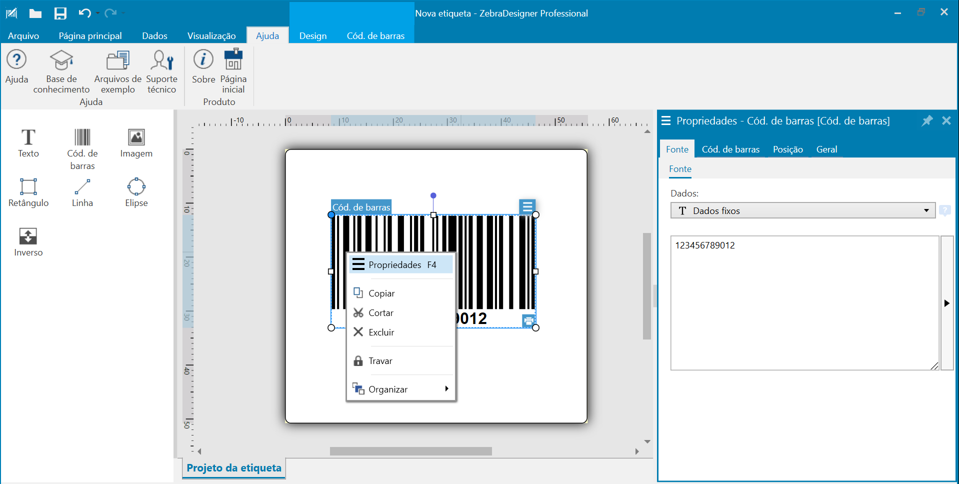Open the Arquivo menu
Viewport: 959px width, 484px height.
point(23,35)
